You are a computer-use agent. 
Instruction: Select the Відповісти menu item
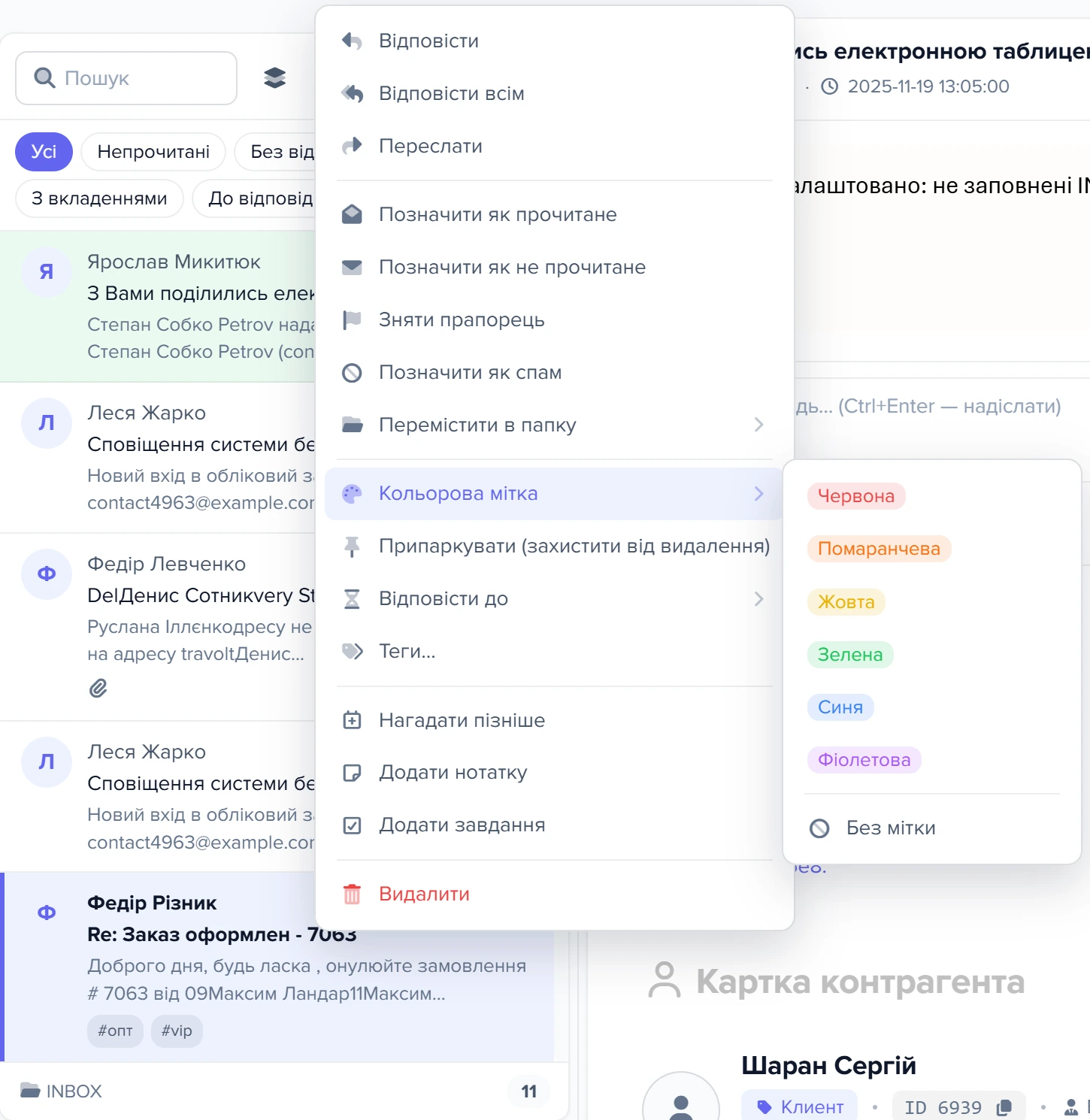coord(555,41)
